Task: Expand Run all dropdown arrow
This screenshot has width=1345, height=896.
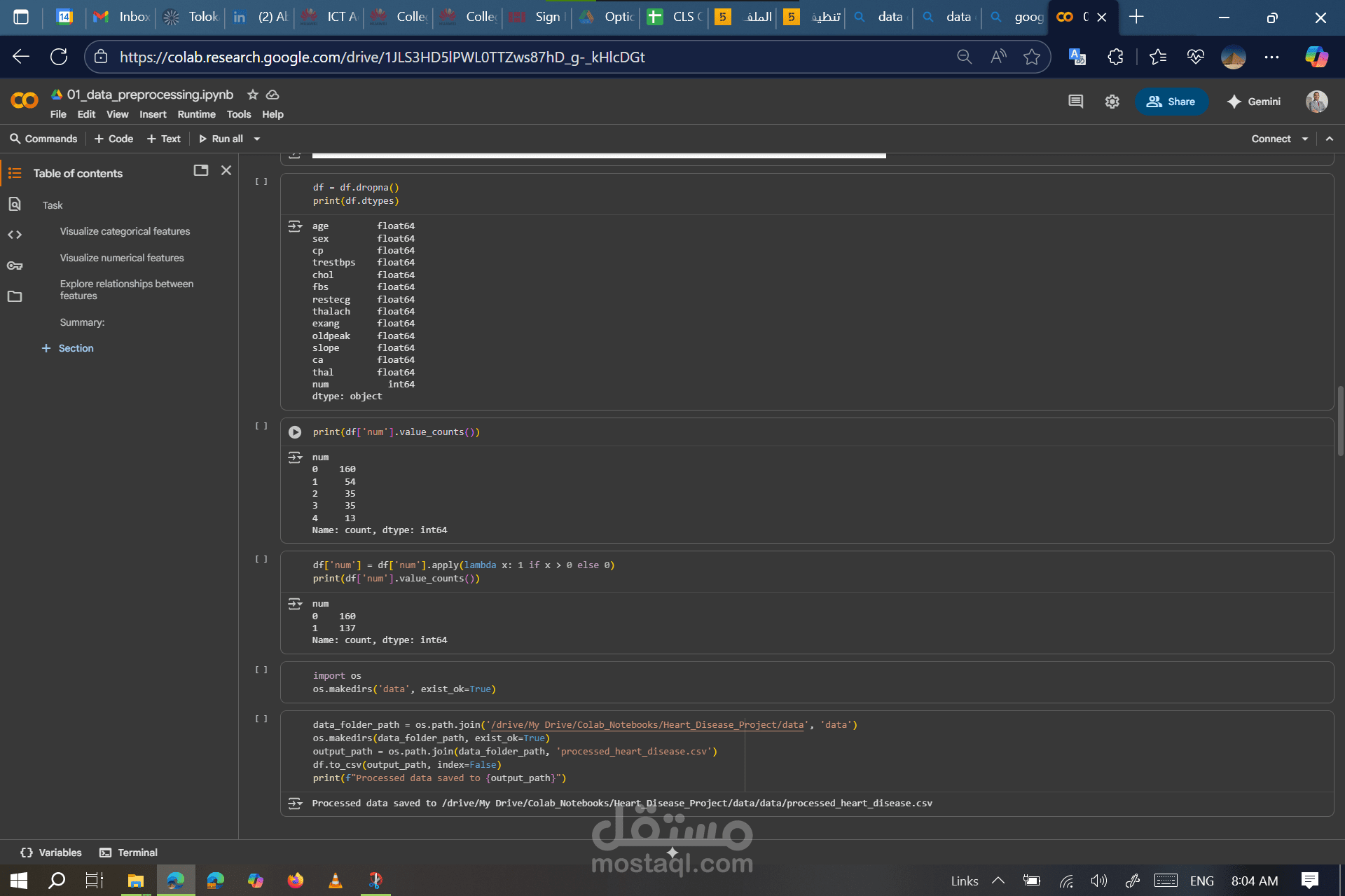Action: click(x=257, y=139)
